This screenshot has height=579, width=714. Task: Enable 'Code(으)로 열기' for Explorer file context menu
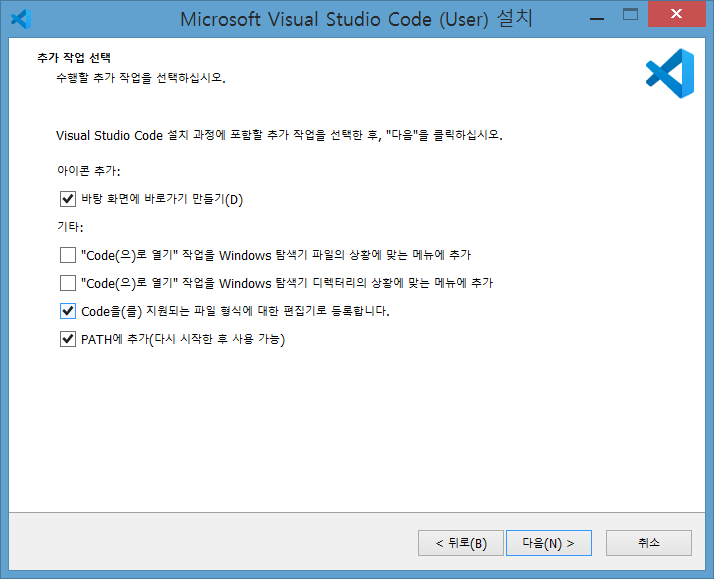coord(68,255)
